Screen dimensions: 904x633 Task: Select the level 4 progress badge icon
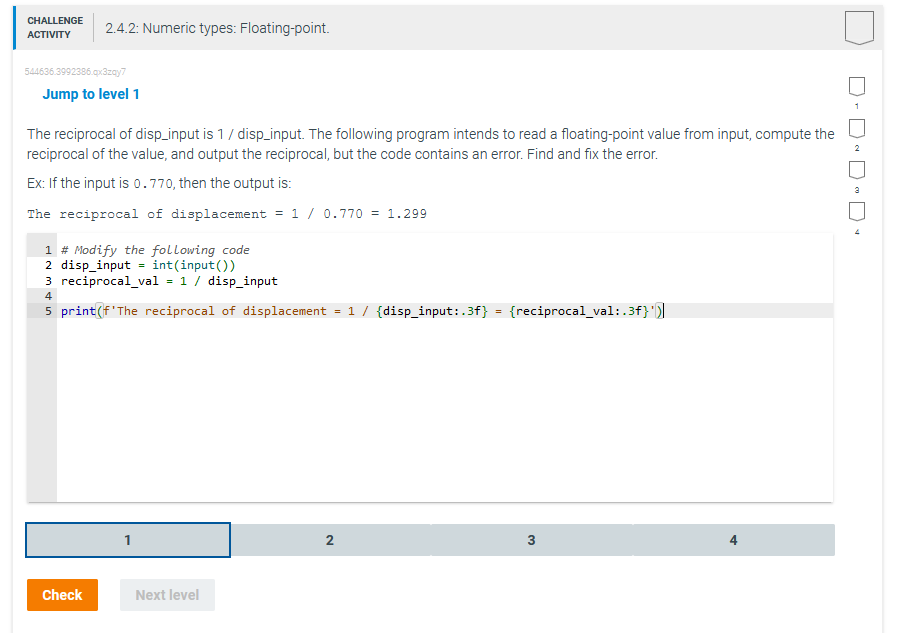pos(855,211)
